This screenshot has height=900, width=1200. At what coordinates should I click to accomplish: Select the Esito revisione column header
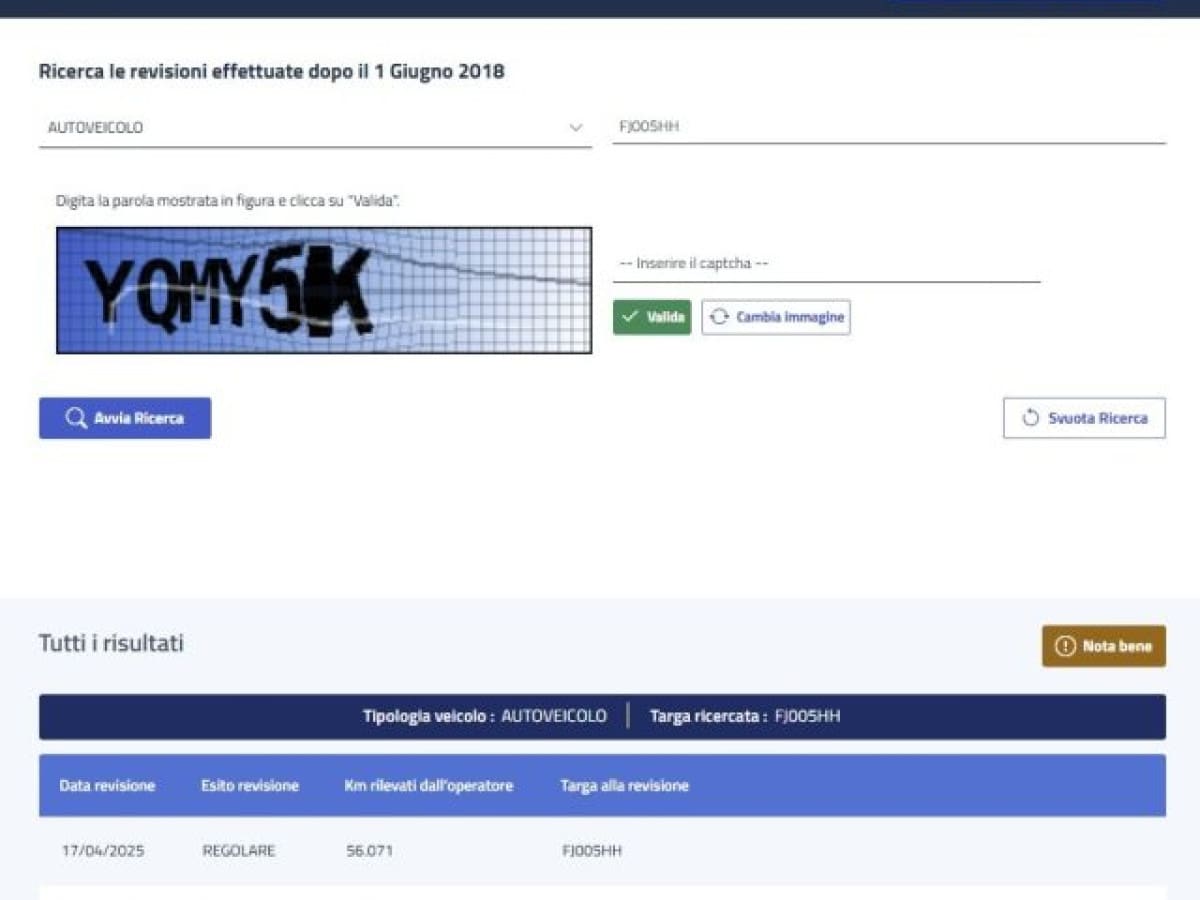tap(250, 786)
